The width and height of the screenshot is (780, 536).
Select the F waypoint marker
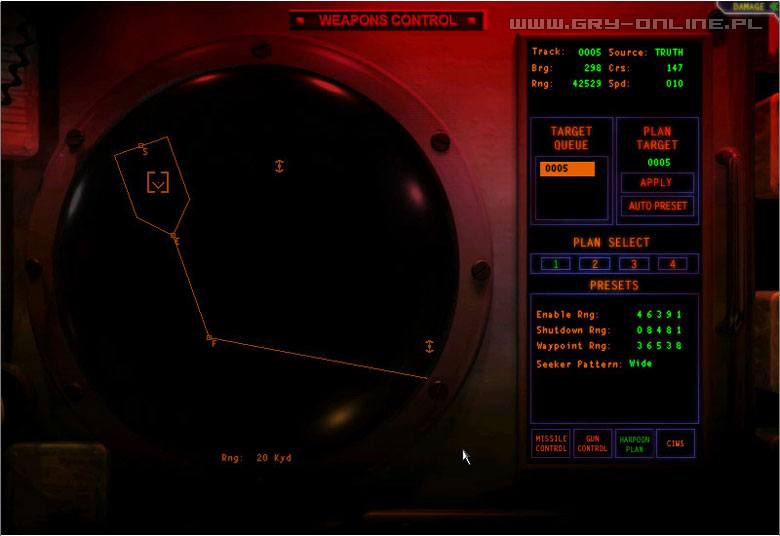(210, 339)
